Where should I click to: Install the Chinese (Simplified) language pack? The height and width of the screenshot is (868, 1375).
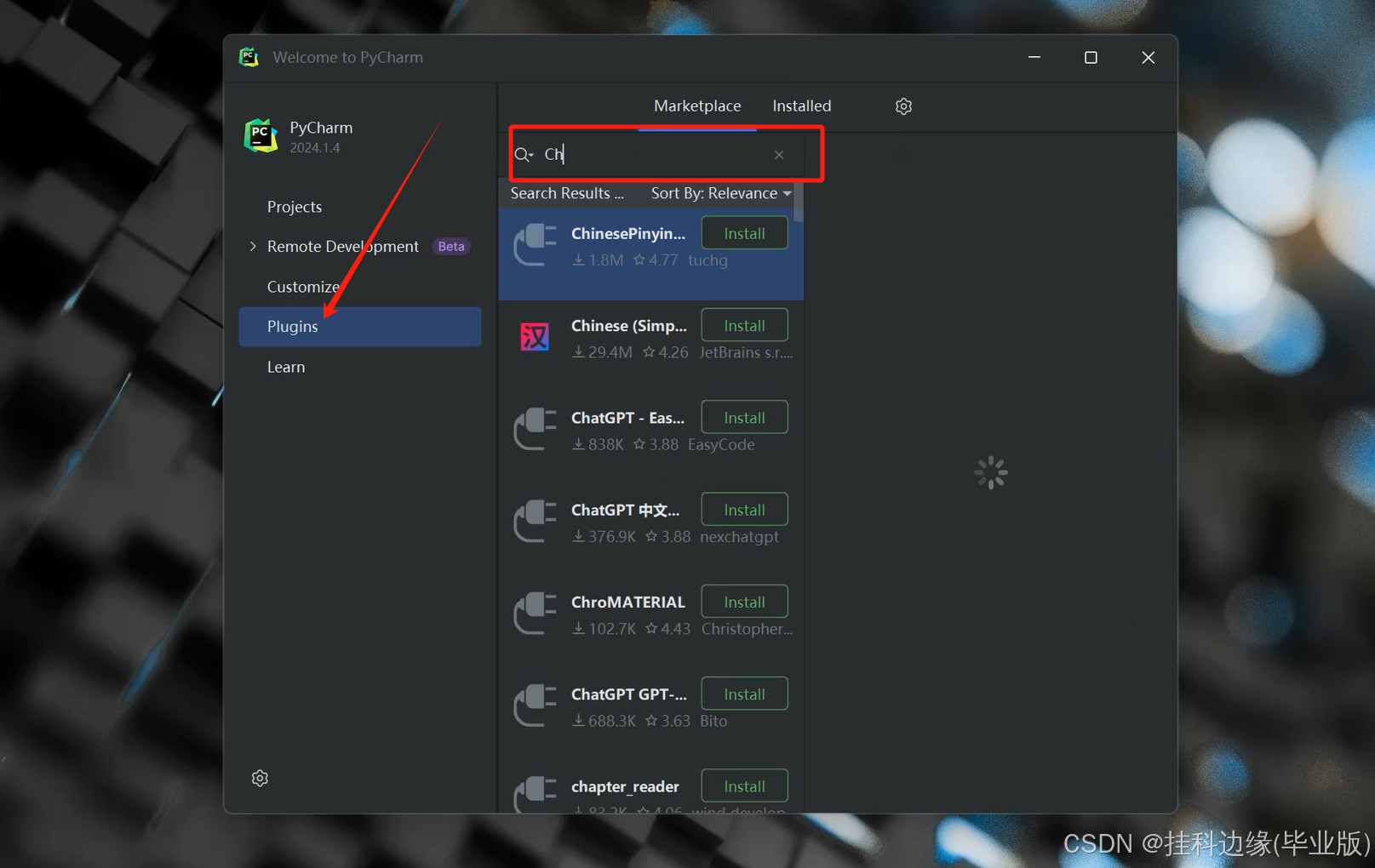(744, 325)
